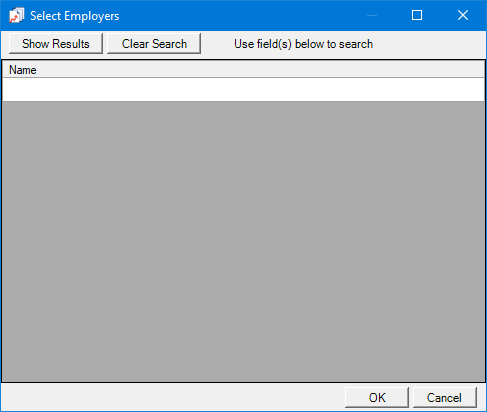Click the Show Results button

click(56, 44)
